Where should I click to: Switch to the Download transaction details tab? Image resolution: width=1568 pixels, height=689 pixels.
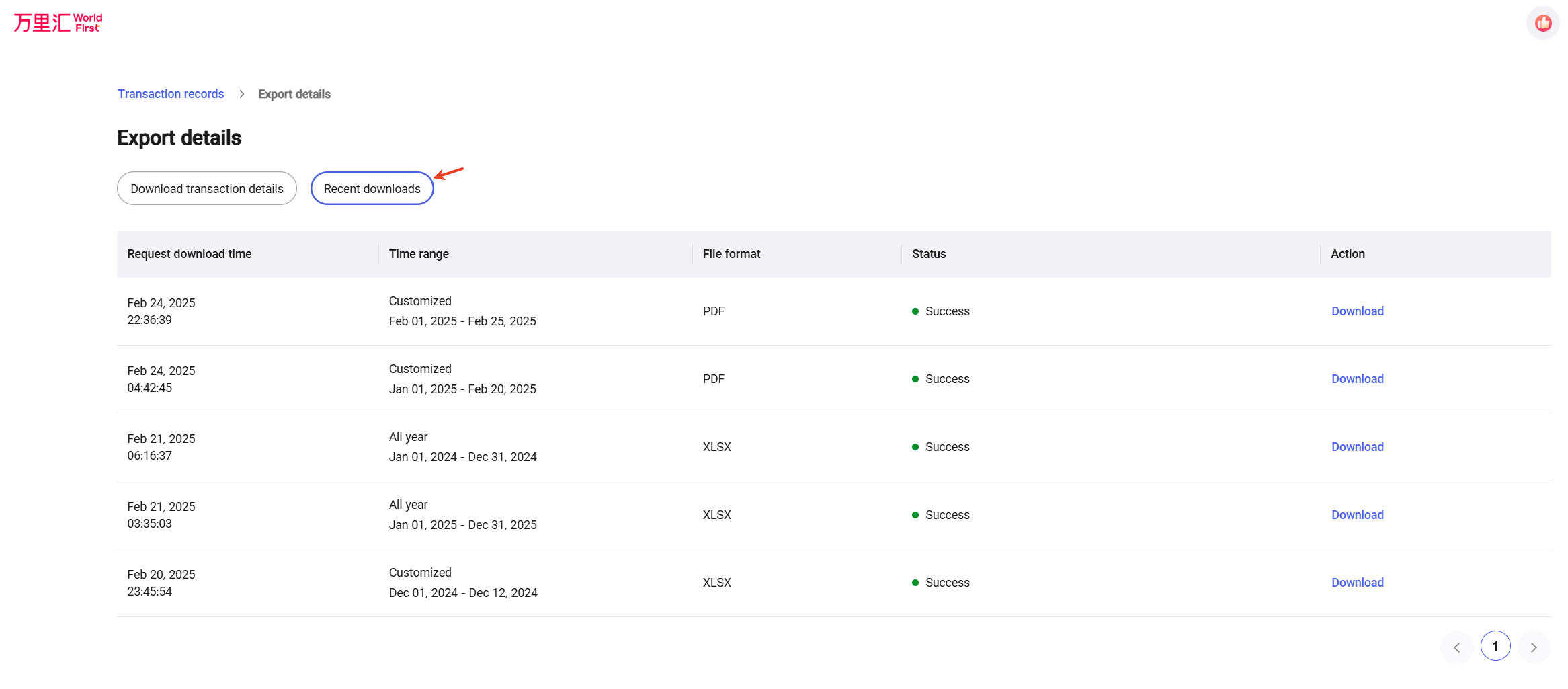[206, 188]
